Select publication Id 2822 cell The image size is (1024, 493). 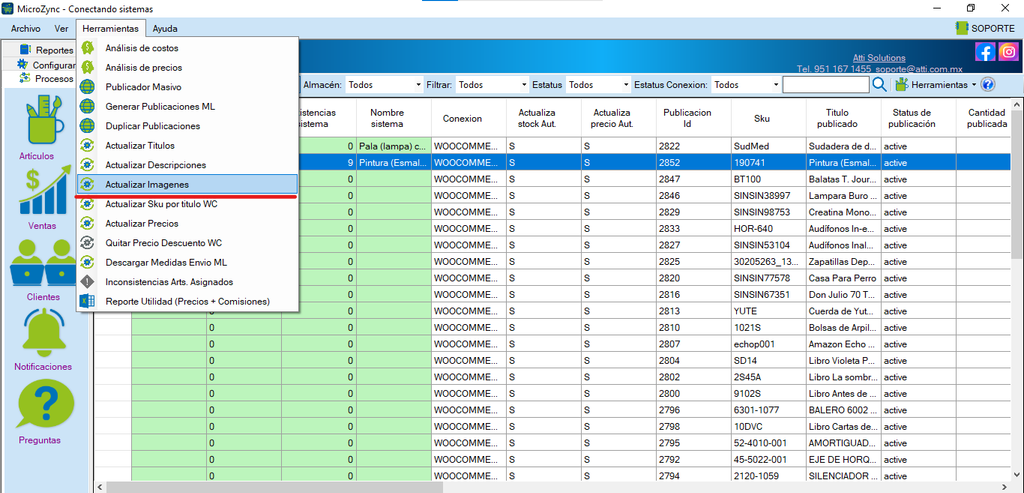point(694,146)
